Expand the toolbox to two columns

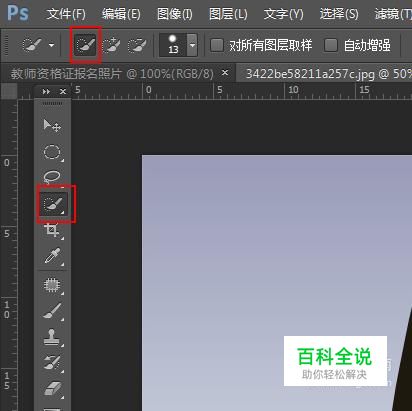click(x=46, y=91)
